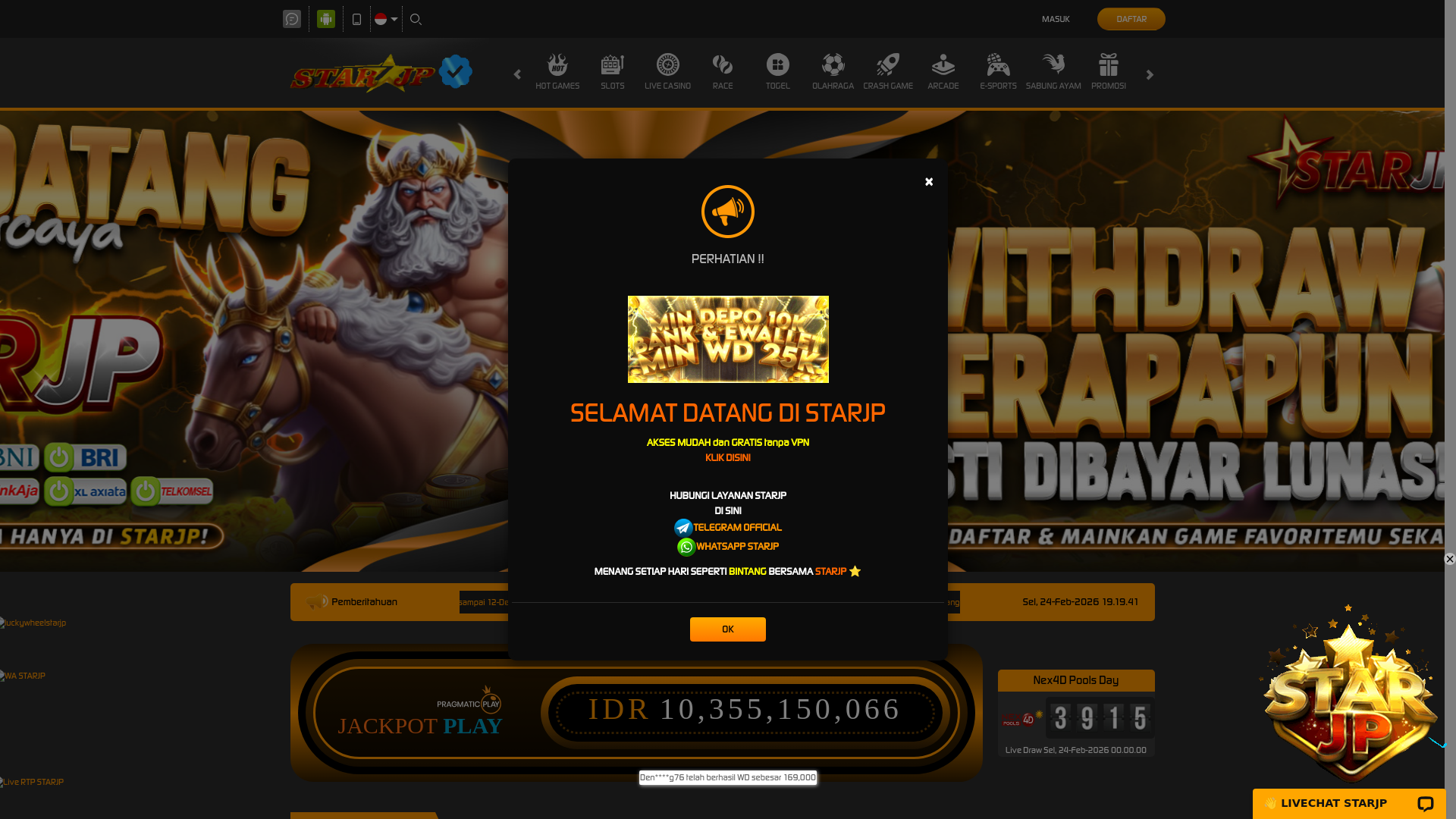
Task: Click the Pragmatic Play jackpot logo
Action: click(x=469, y=700)
